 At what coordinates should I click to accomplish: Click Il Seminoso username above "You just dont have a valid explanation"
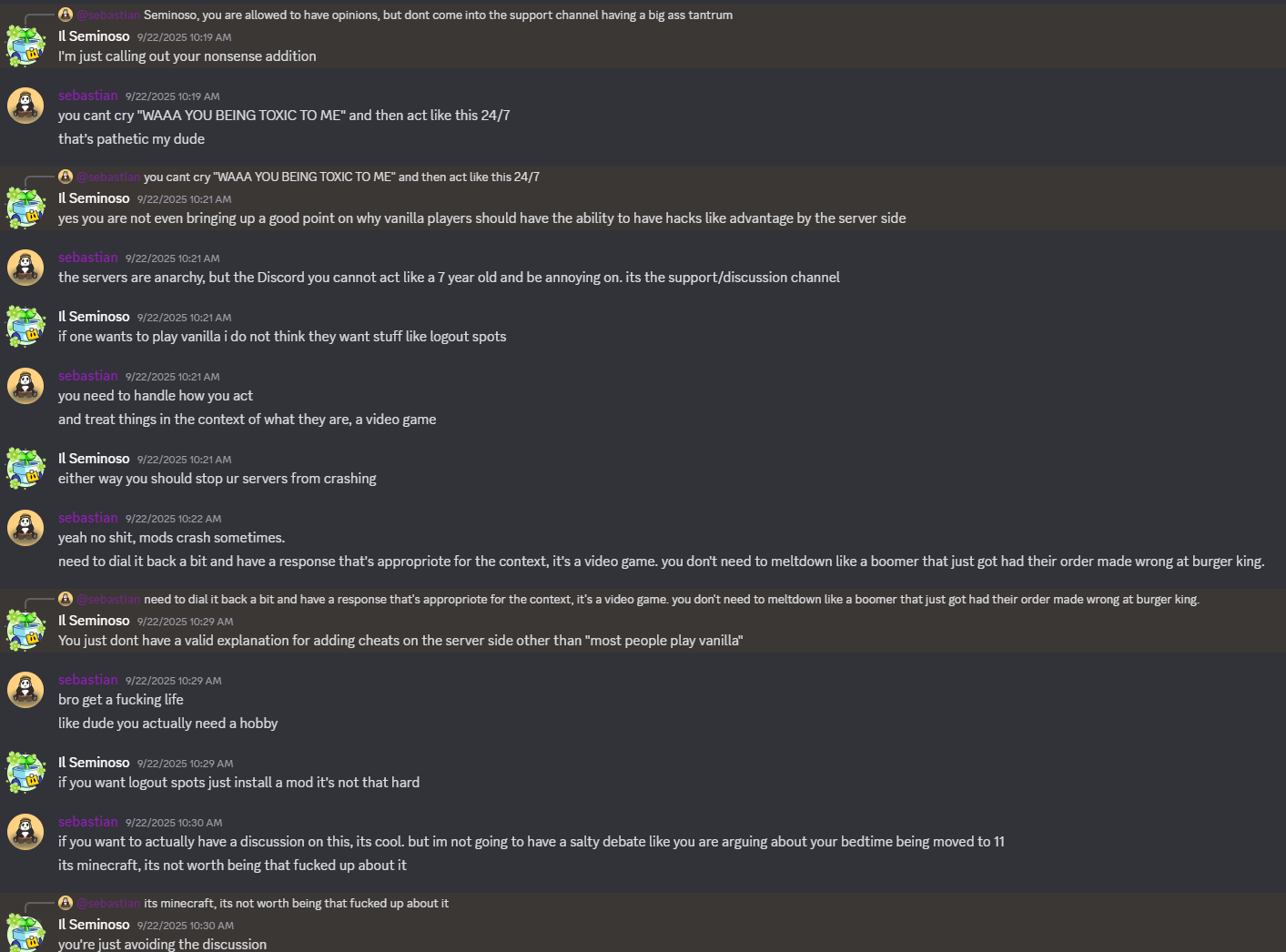click(94, 621)
